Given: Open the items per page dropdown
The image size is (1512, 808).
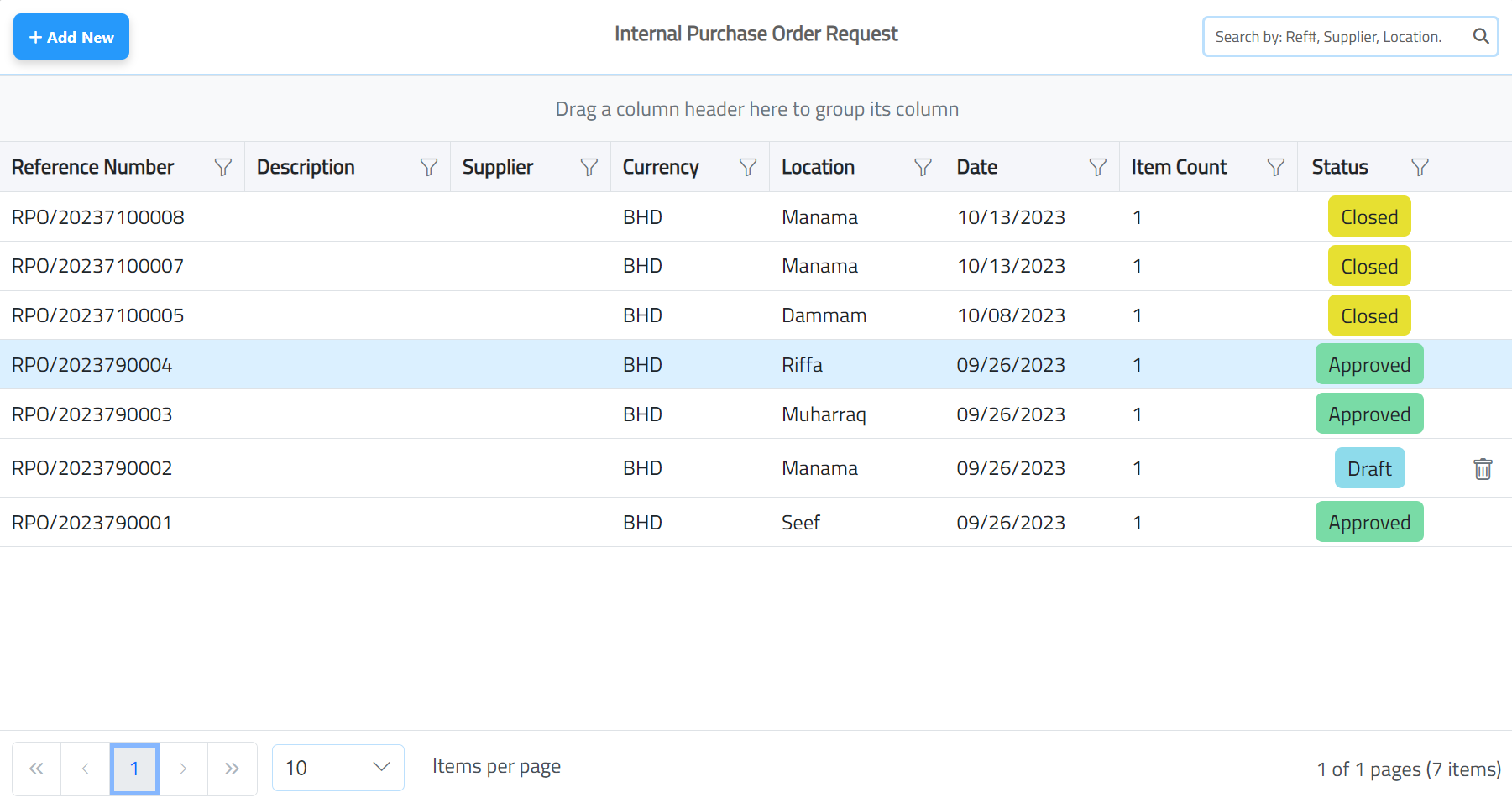Looking at the screenshot, I should click(x=337, y=767).
